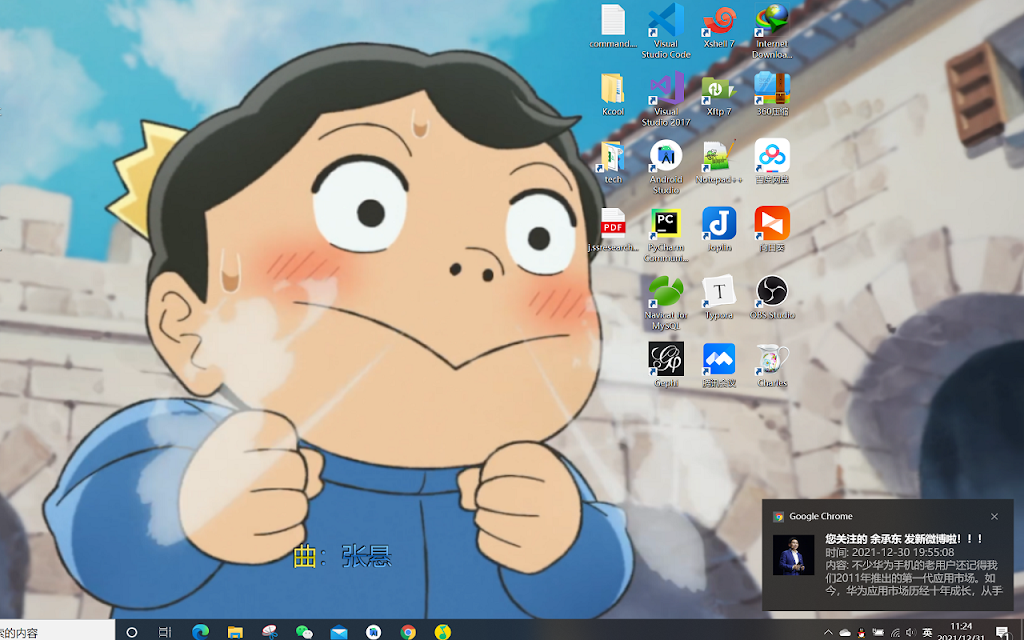Screen dimensions: 1024x640
Task: Launch Android Studio desktop shortcut
Action: tap(665, 166)
